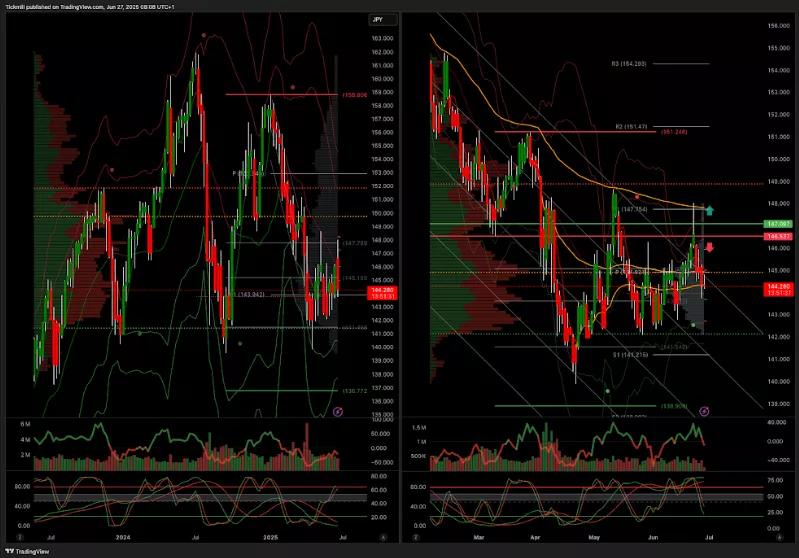Click the purple lightning icon on left chart
Image resolution: width=799 pixels, height=558 pixels.
(337, 410)
